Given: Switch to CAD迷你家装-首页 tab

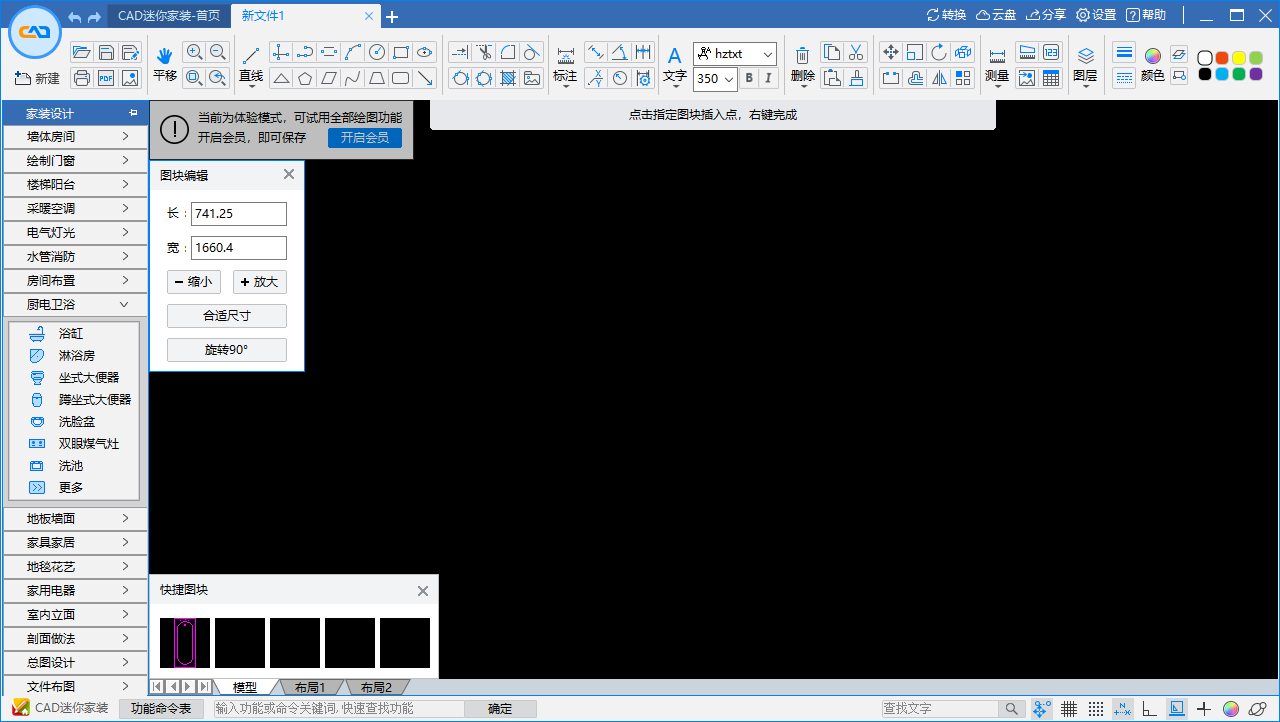Looking at the screenshot, I should [x=169, y=16].
